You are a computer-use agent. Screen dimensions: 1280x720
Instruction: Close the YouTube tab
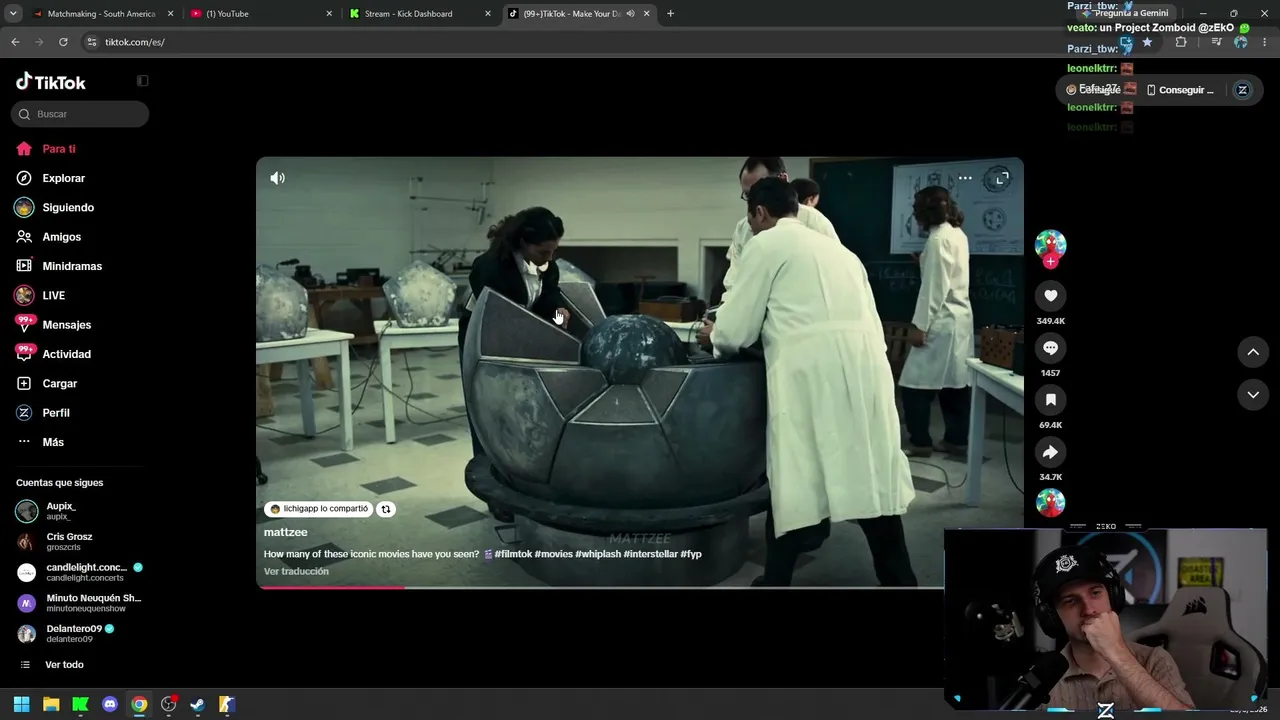329,14
